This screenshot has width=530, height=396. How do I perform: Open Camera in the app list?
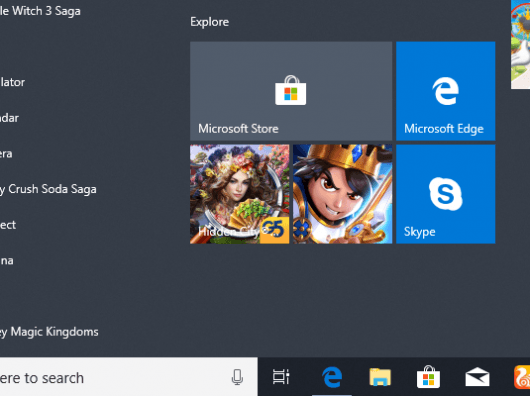pyautogui.click(x=6, y=154)
